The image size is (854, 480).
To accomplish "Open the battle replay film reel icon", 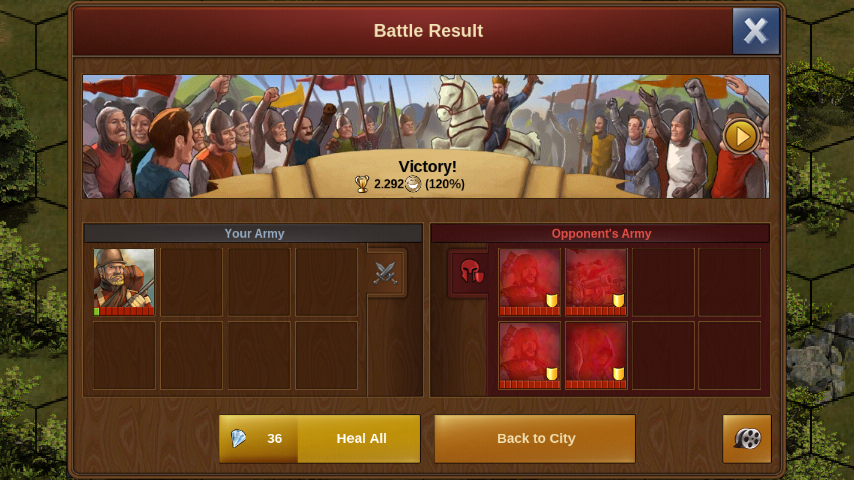I will (x=747, y=439).
